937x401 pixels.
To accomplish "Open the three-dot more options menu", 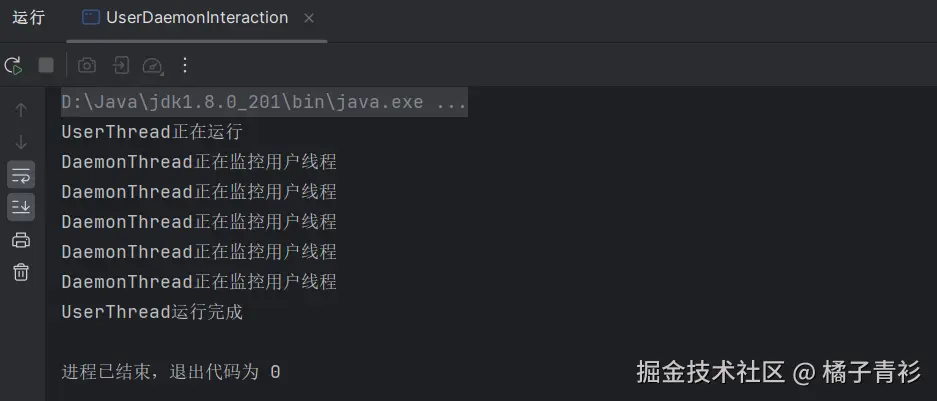I will pyautogui.click(x=184, y=66).
